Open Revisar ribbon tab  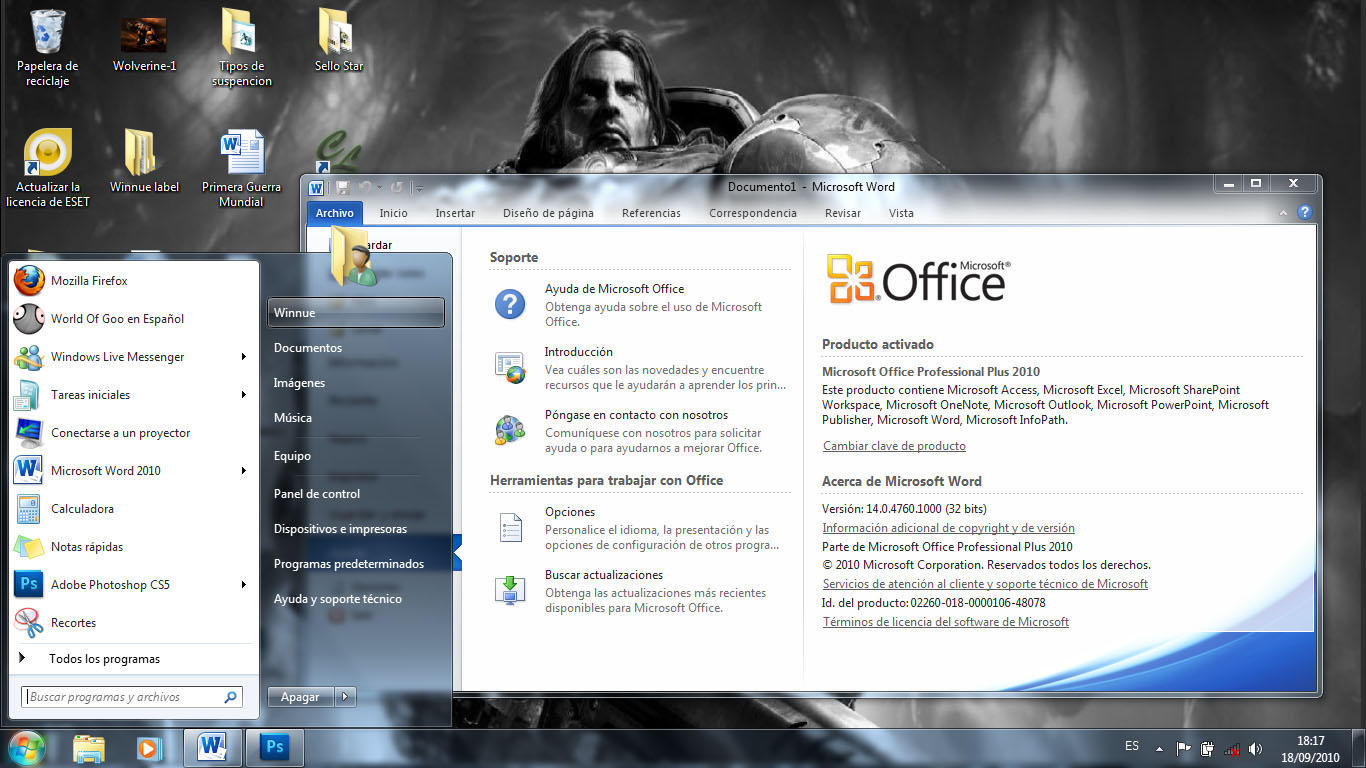[843, 213]
